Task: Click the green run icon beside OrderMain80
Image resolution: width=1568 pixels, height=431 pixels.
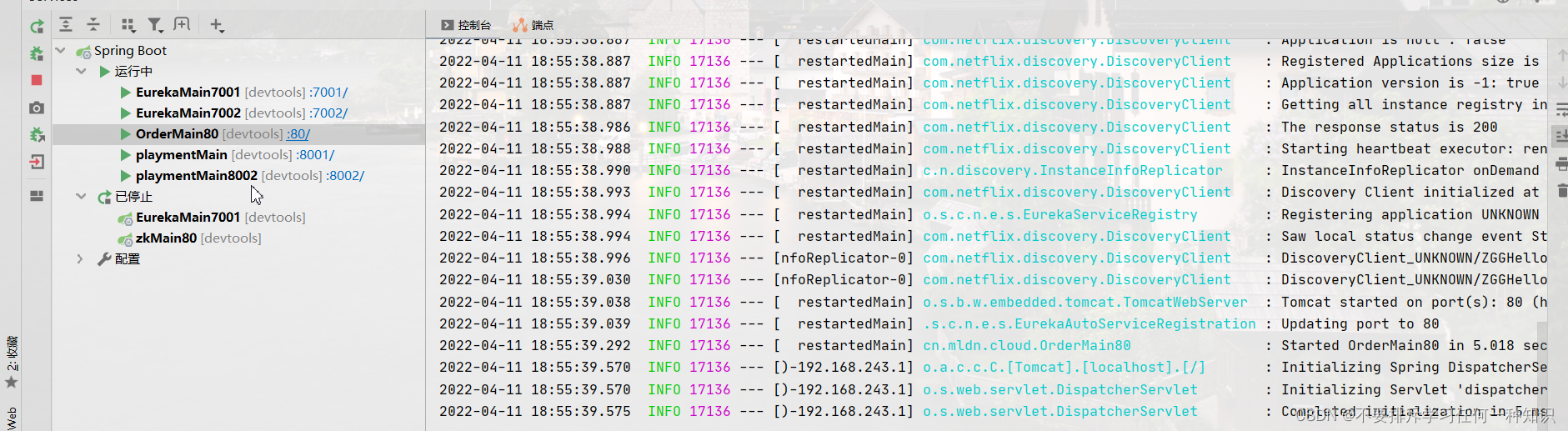Action: [x=125, y=133]
